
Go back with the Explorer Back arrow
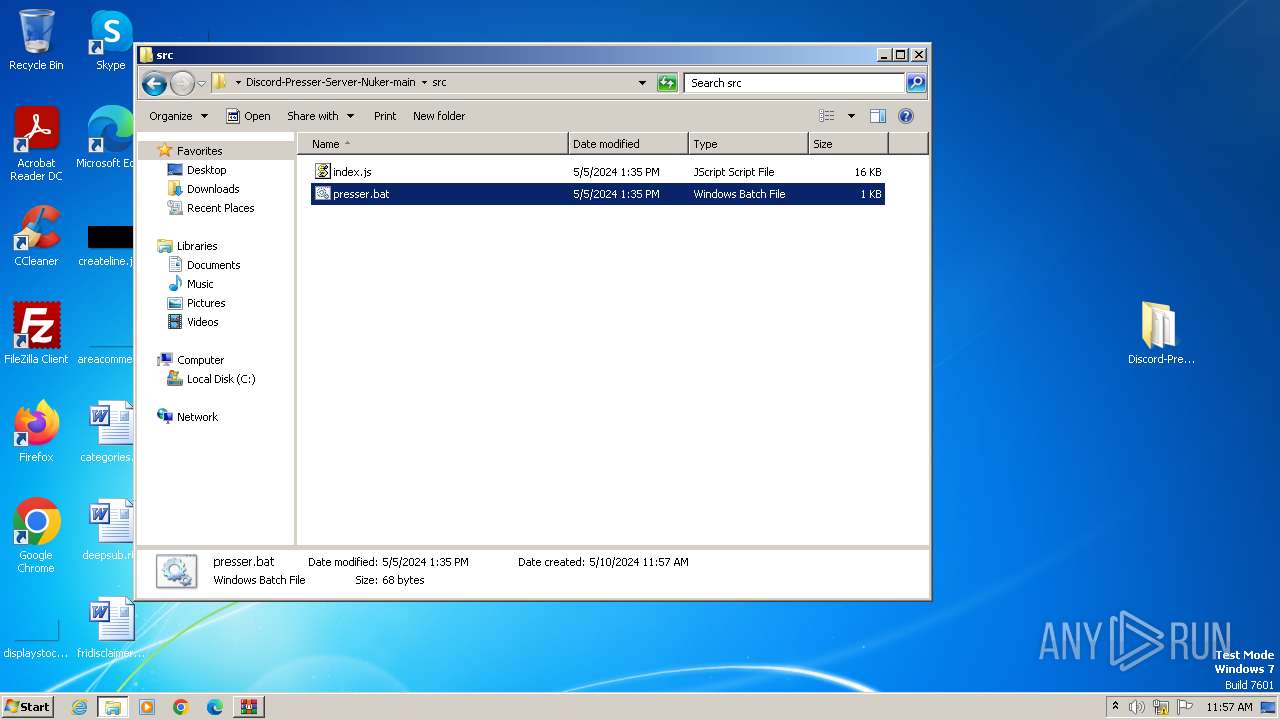[x=154, y=83]
